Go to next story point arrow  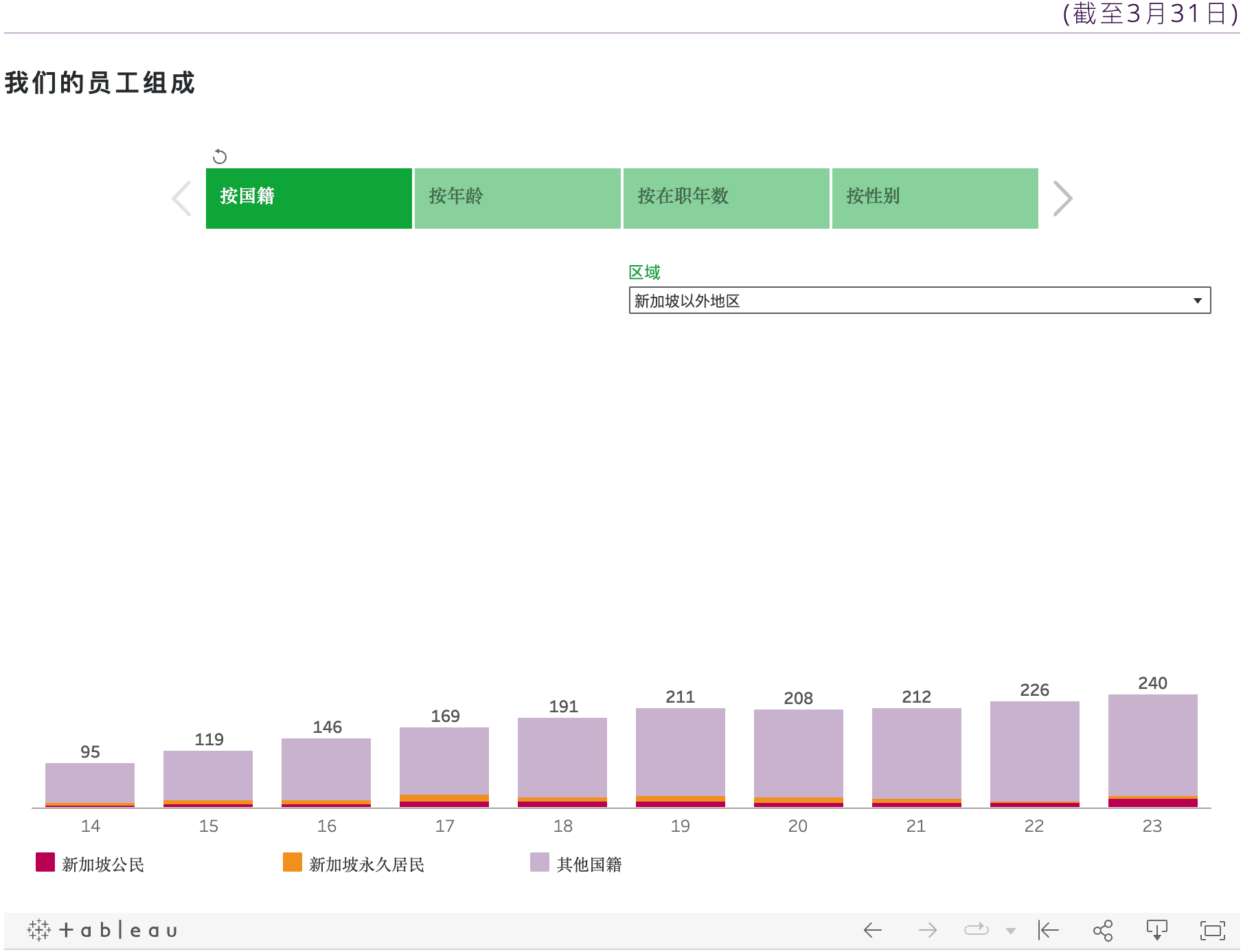1062,199
